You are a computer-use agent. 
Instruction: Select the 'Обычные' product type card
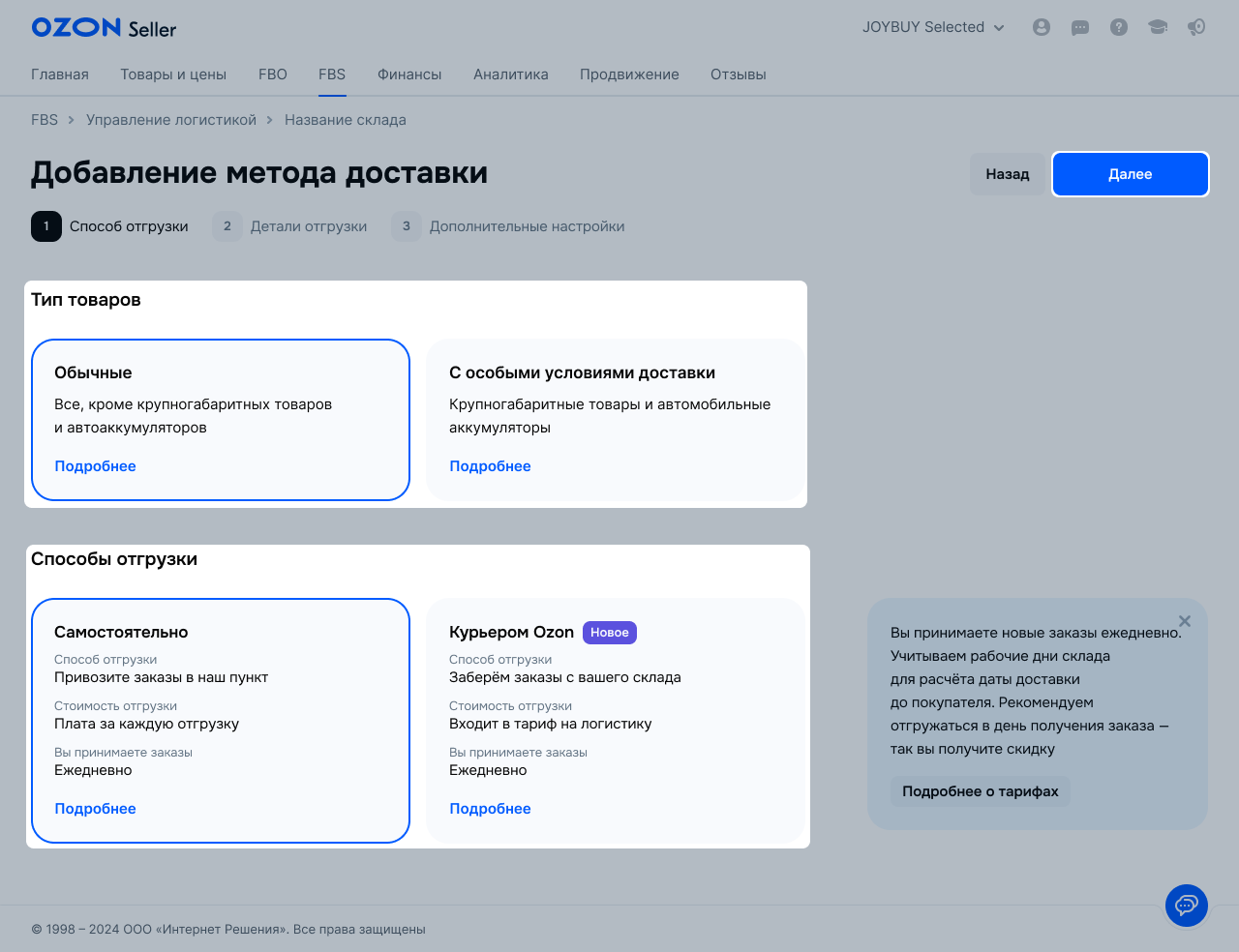point(221,419)
